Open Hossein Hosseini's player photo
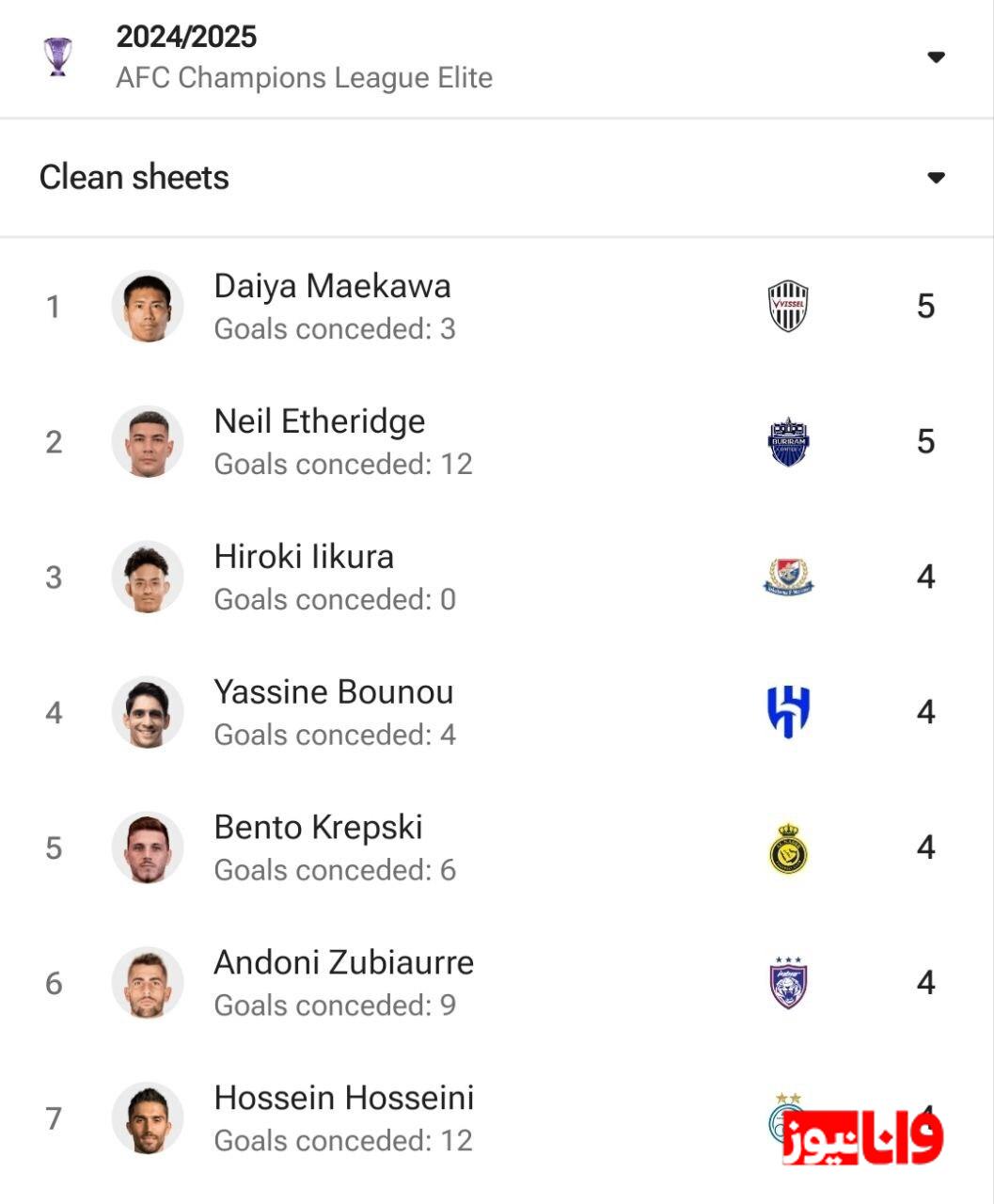This screenshot has height=1204, width=994. point(148,1118)
